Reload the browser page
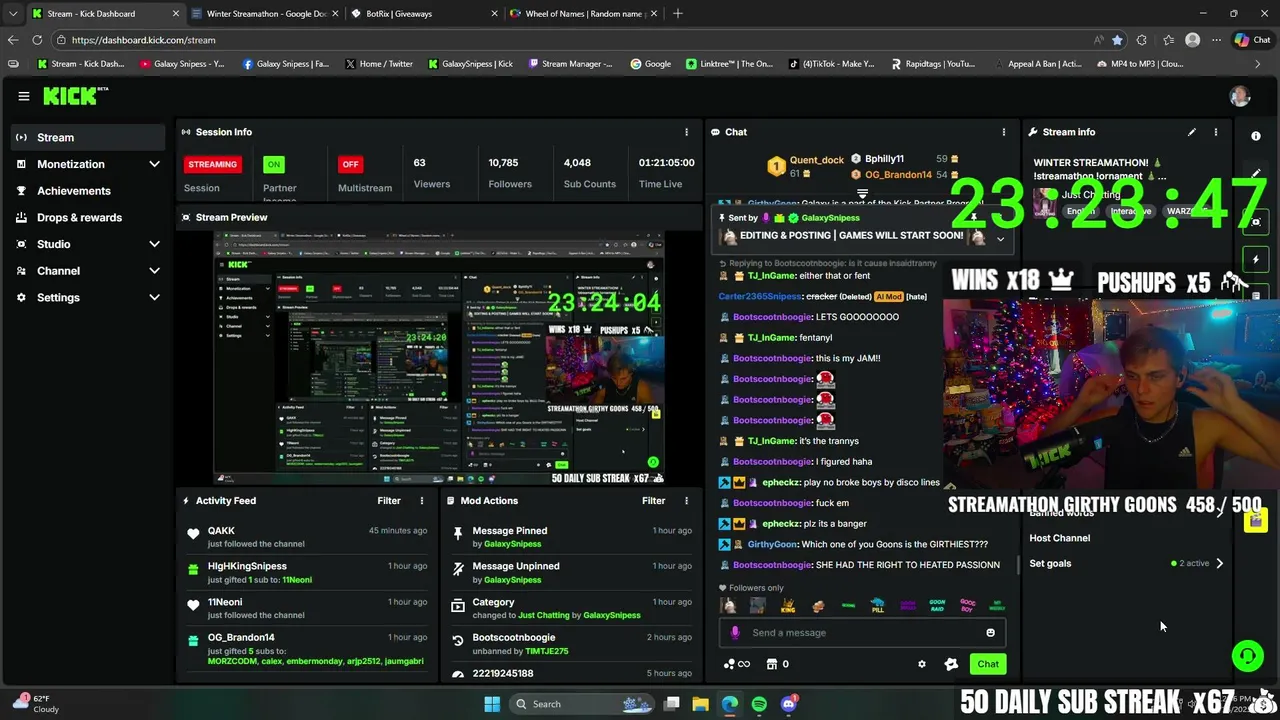The image size is (1280, 720). (37, 40)
